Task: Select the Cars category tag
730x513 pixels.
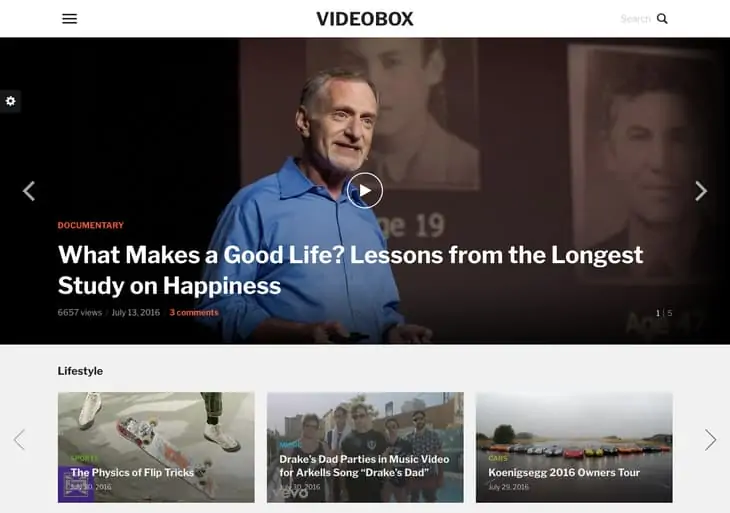Action: [498, 458]
